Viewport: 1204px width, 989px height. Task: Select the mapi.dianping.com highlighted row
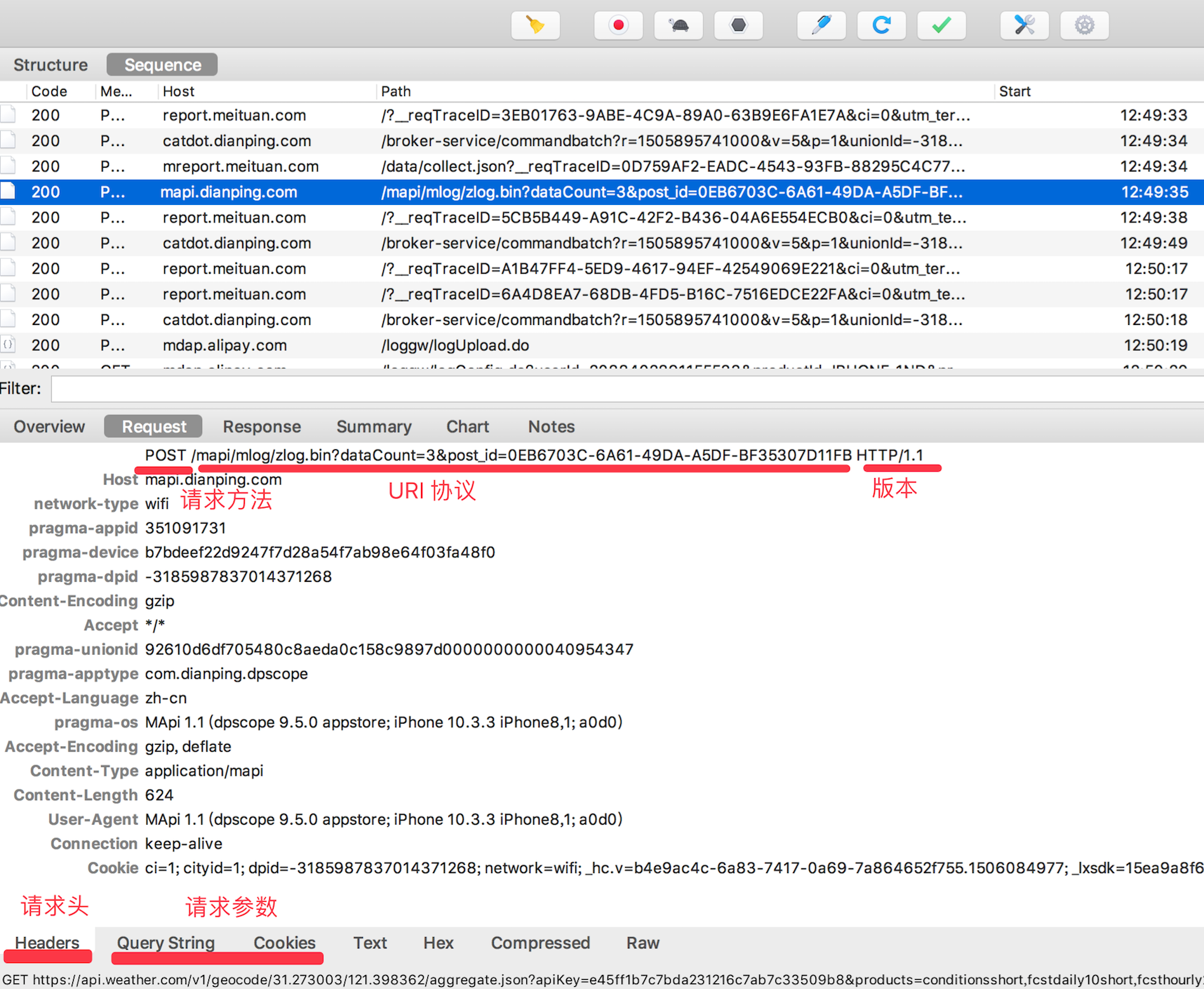tap(602, 192)
